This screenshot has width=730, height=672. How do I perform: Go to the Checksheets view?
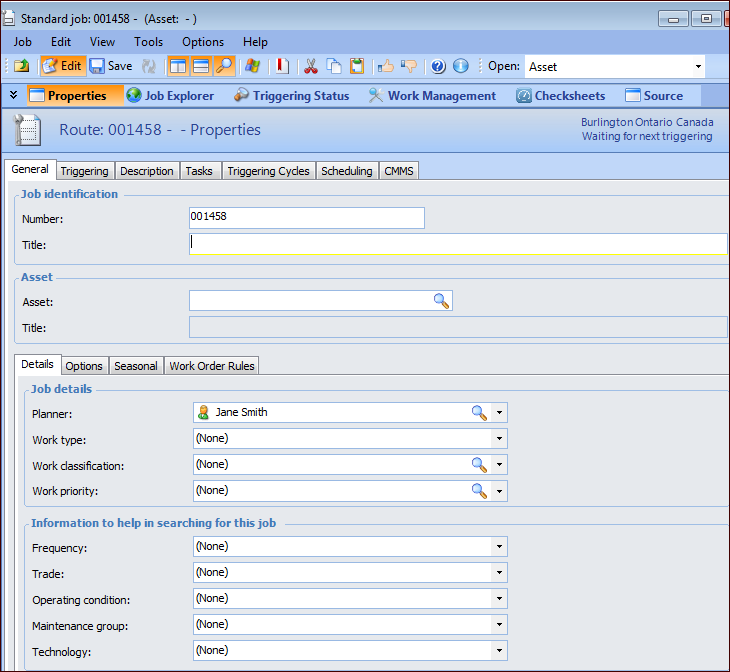pos(560,96)
